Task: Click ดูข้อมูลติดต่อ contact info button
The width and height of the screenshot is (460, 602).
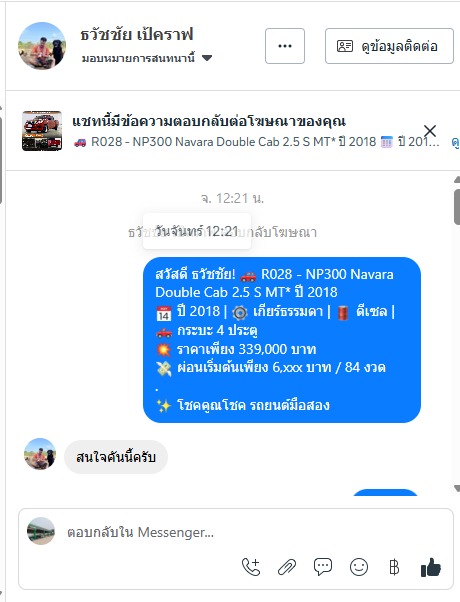Action: coord(389,46)
